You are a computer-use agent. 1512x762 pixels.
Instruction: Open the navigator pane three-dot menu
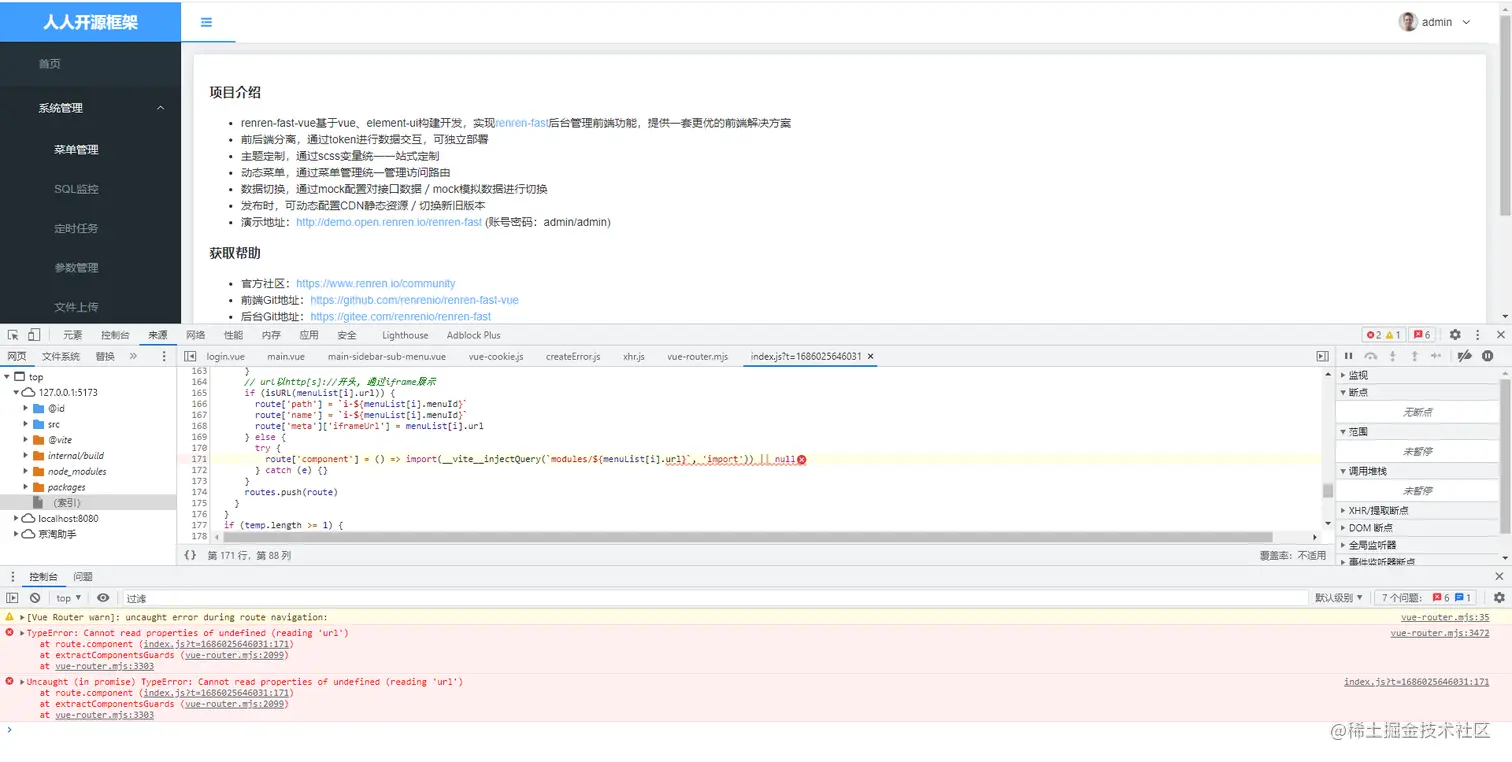[x=165, y=356]
